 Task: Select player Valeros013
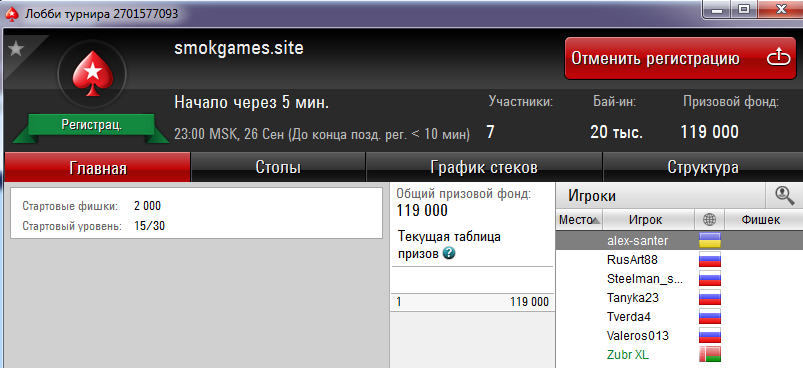[679, 336]
